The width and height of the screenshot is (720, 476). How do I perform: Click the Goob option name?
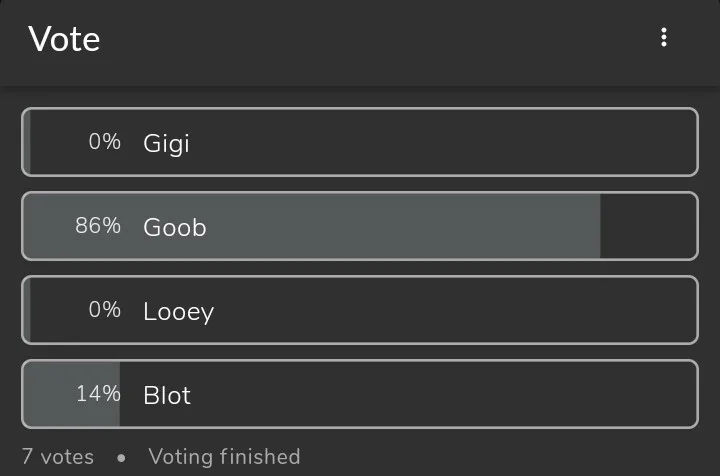tap(175, 227)
